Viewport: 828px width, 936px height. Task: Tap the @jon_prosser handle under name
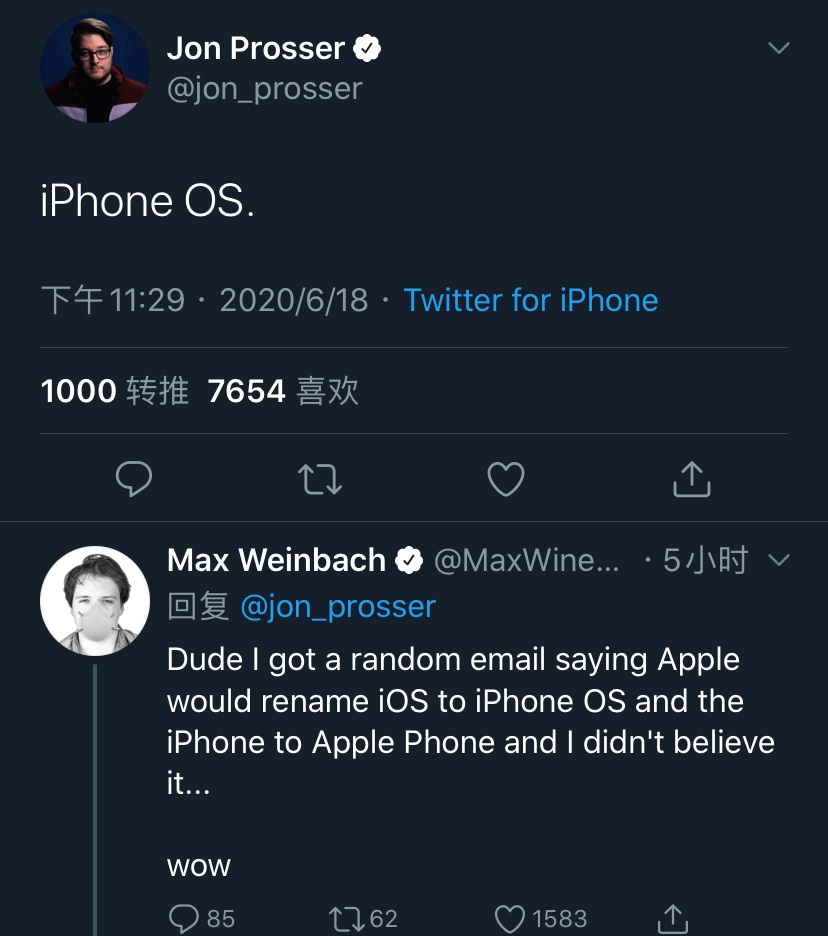click(265, 89)
